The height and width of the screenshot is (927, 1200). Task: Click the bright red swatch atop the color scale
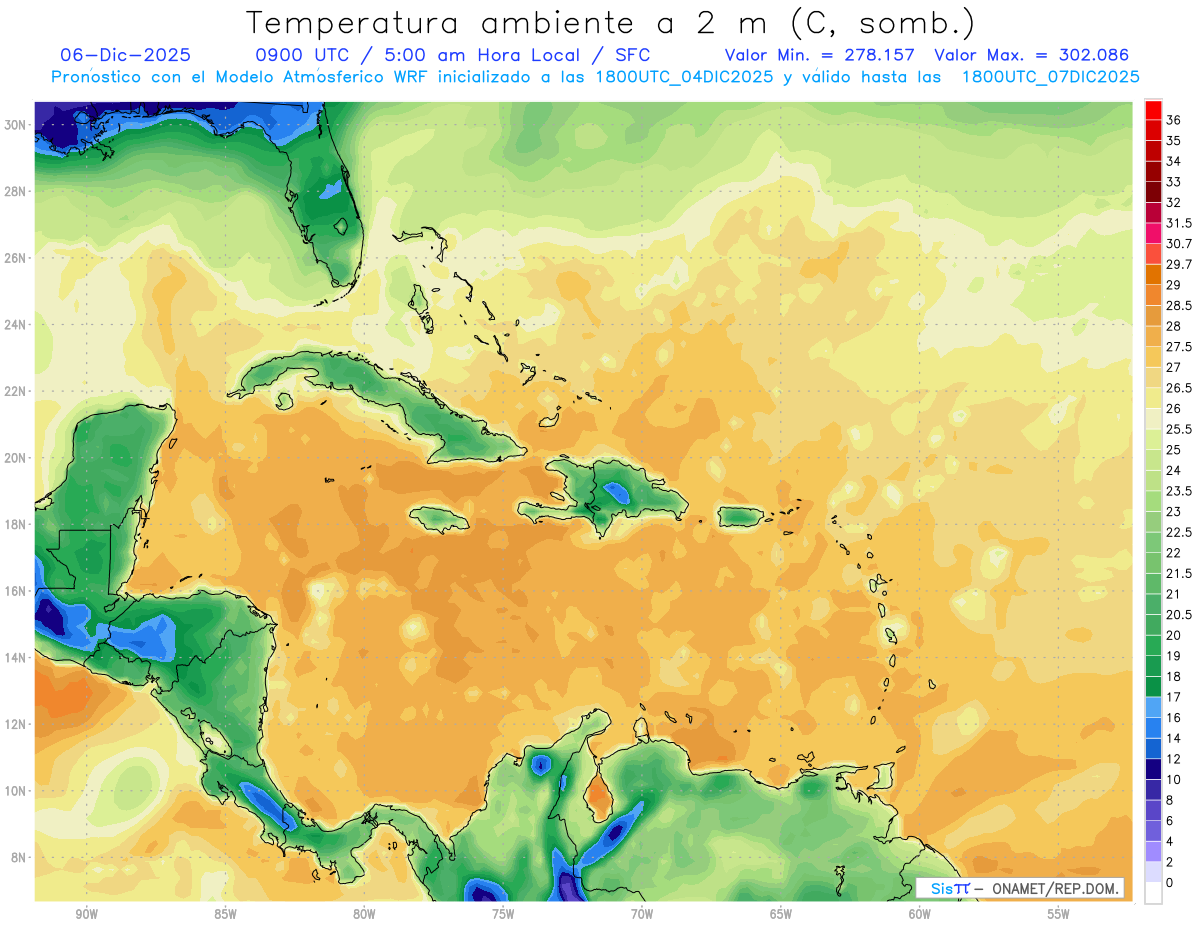1153,110
